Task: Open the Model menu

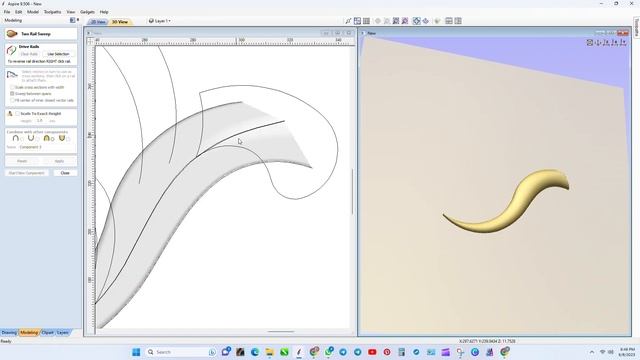Action: point(33,12)
